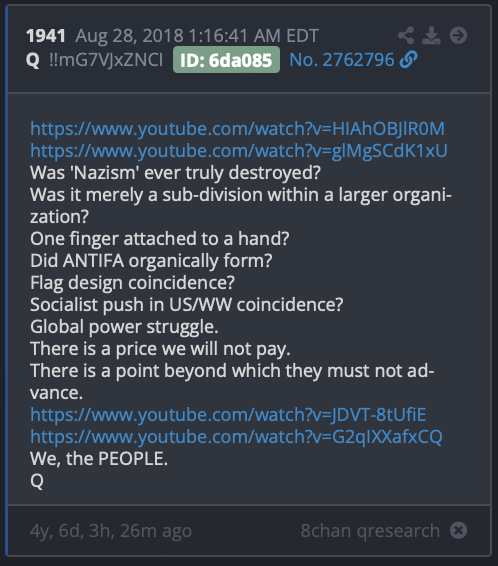Click the Aug 28, 2018 timestamp
This screenshot has width=498, height=566.
click(x=197, y=36)
